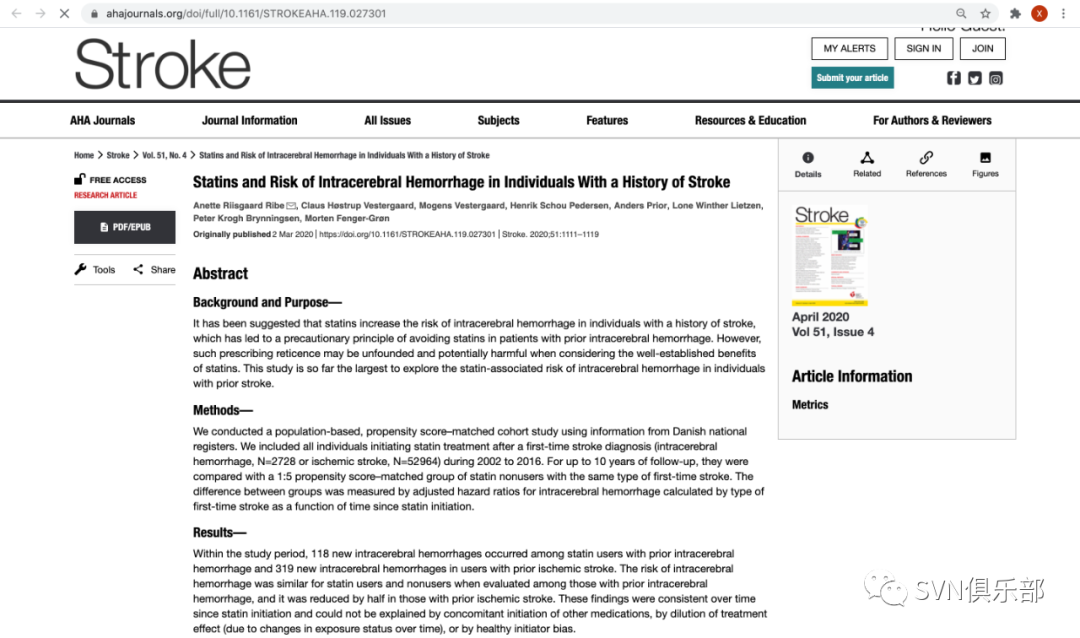
Task: Go to Home in the breadcrumb
Action: pyautogui.click(x=84, y=155)
